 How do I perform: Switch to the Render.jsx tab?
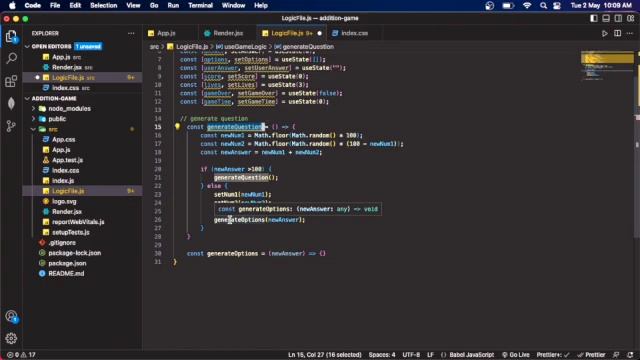228,33
